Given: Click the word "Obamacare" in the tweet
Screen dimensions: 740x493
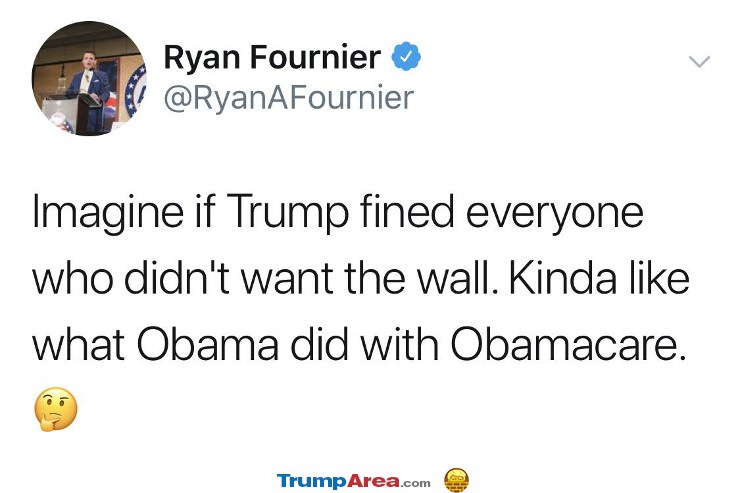Looking at the screenshot, I should (565, 343).
